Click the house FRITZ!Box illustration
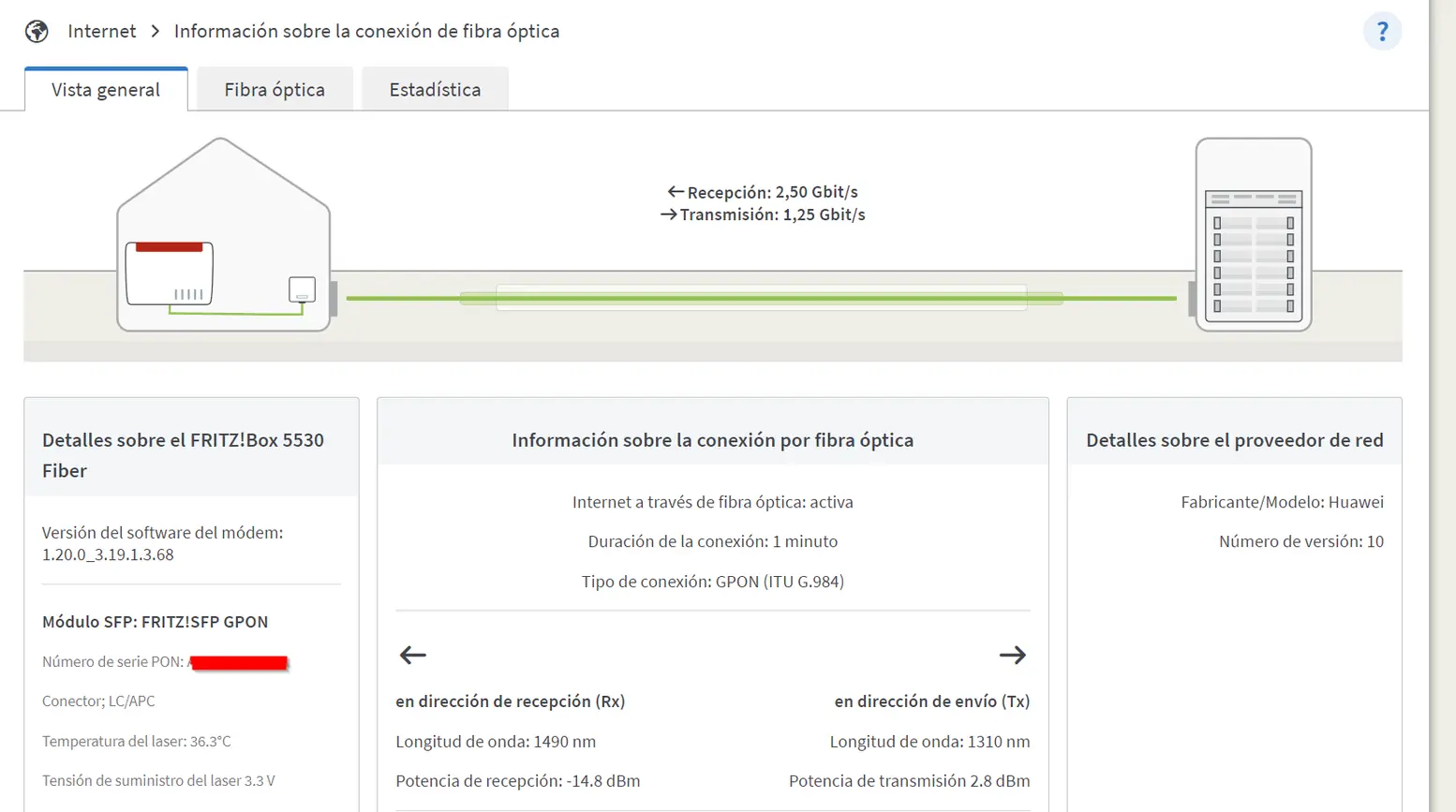The width and height of the screenshot is (1456, 812). [224, 235]
